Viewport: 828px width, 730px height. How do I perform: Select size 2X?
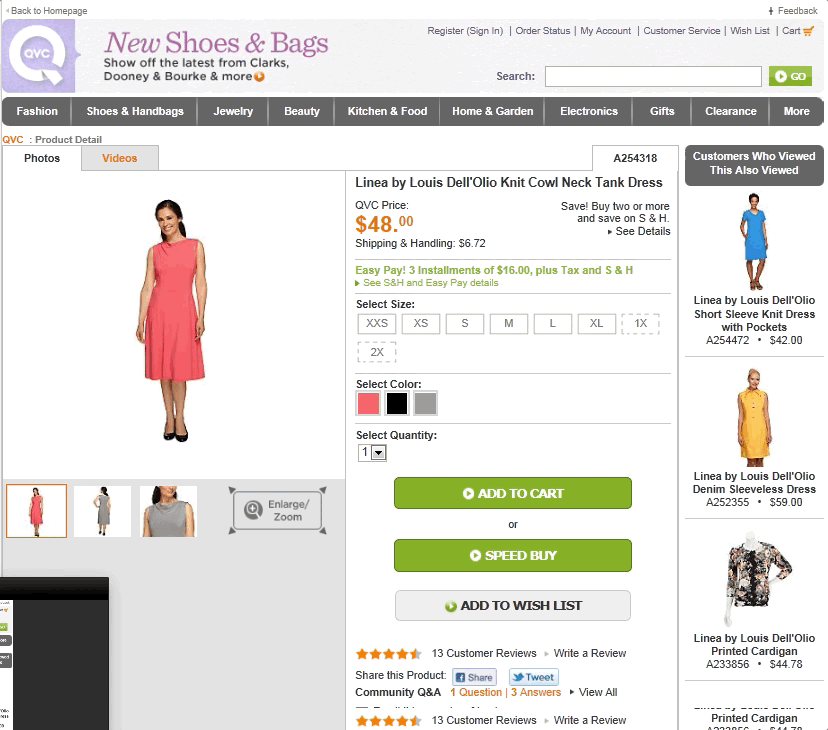point(377,352)
